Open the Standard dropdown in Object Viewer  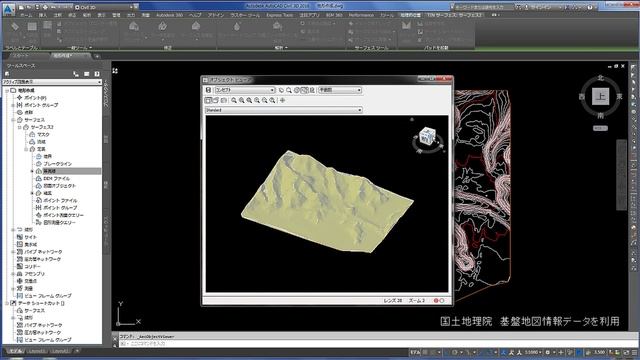point(283,110)
